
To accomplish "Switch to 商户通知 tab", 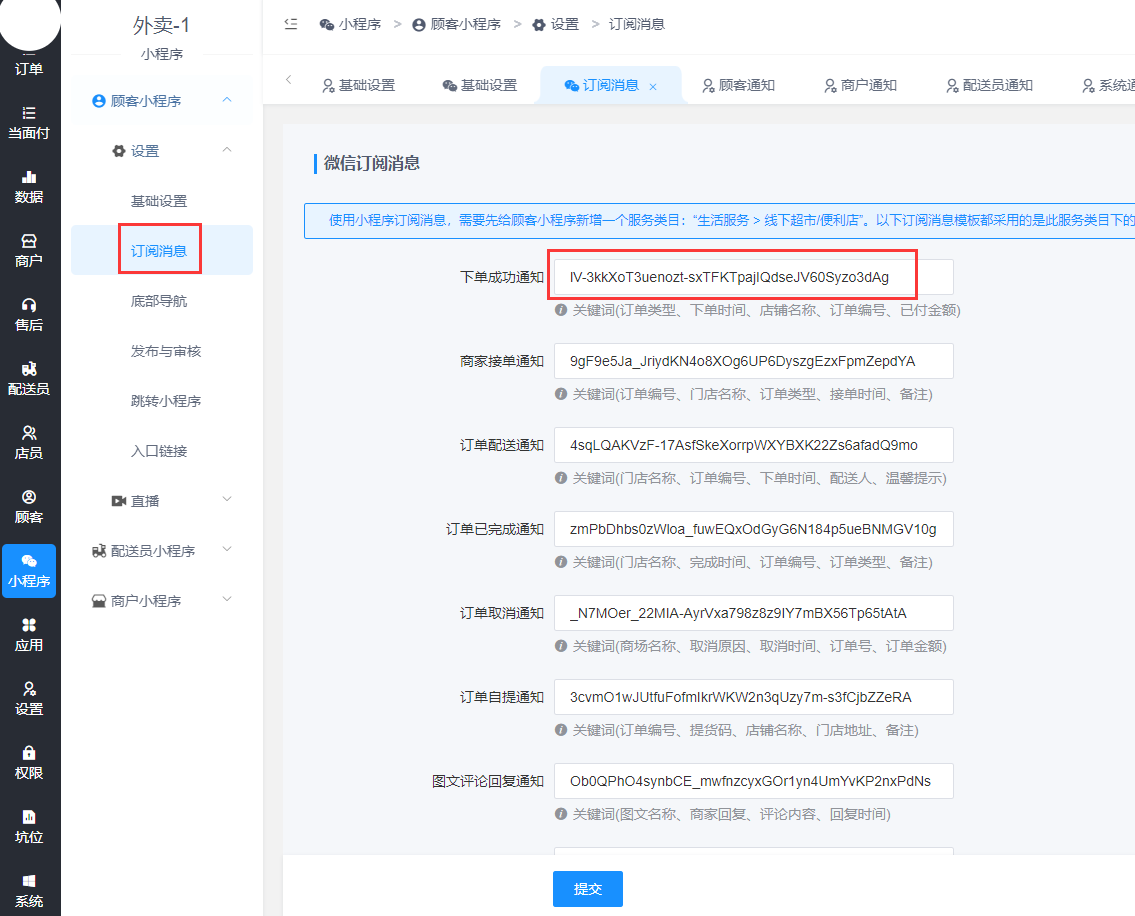I will (861, 85).
